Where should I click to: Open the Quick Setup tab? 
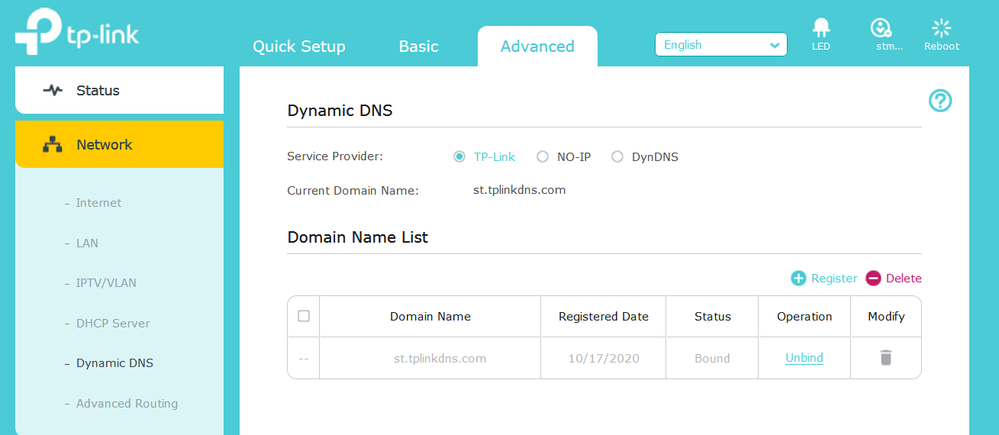[299, 46]
